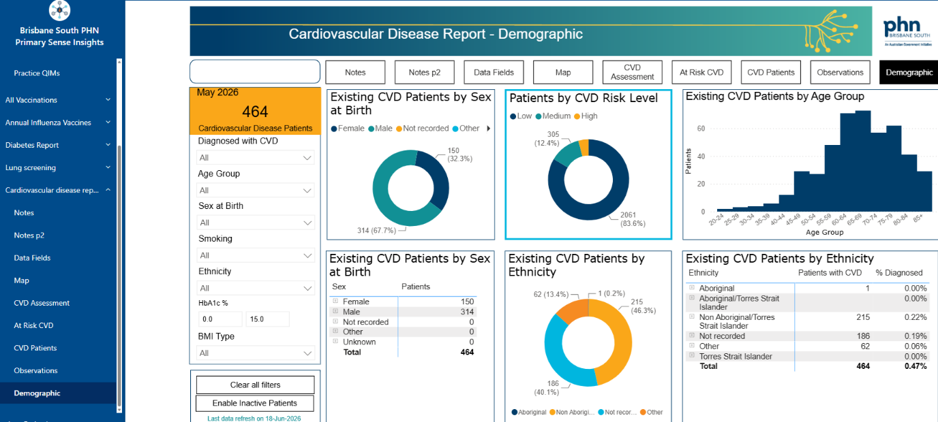Open the Diagnosed with CVD dropdown

click(x=255, y=158)
